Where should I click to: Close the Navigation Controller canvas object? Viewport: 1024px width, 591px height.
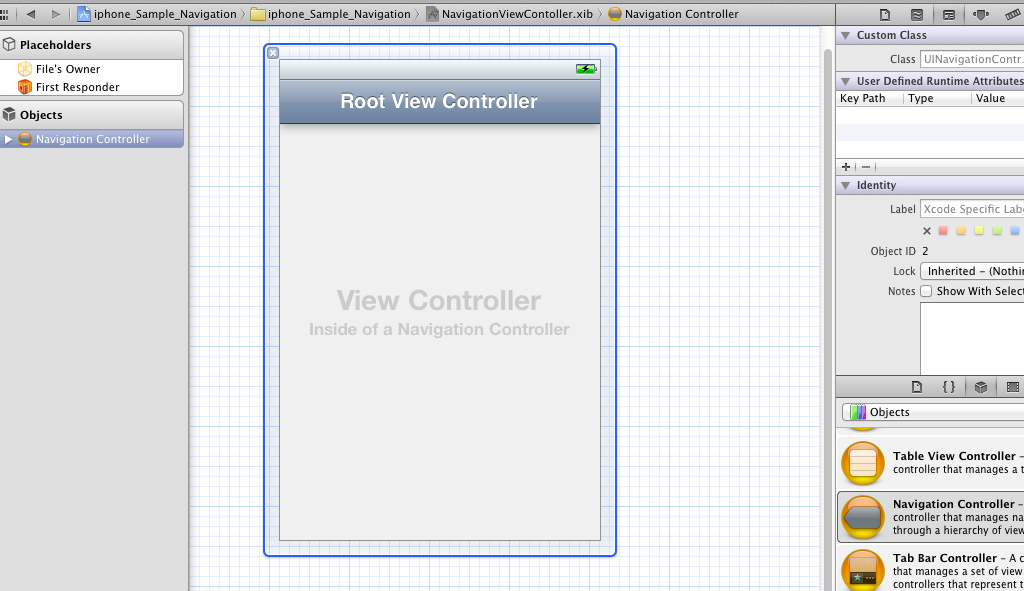[273, 53]
